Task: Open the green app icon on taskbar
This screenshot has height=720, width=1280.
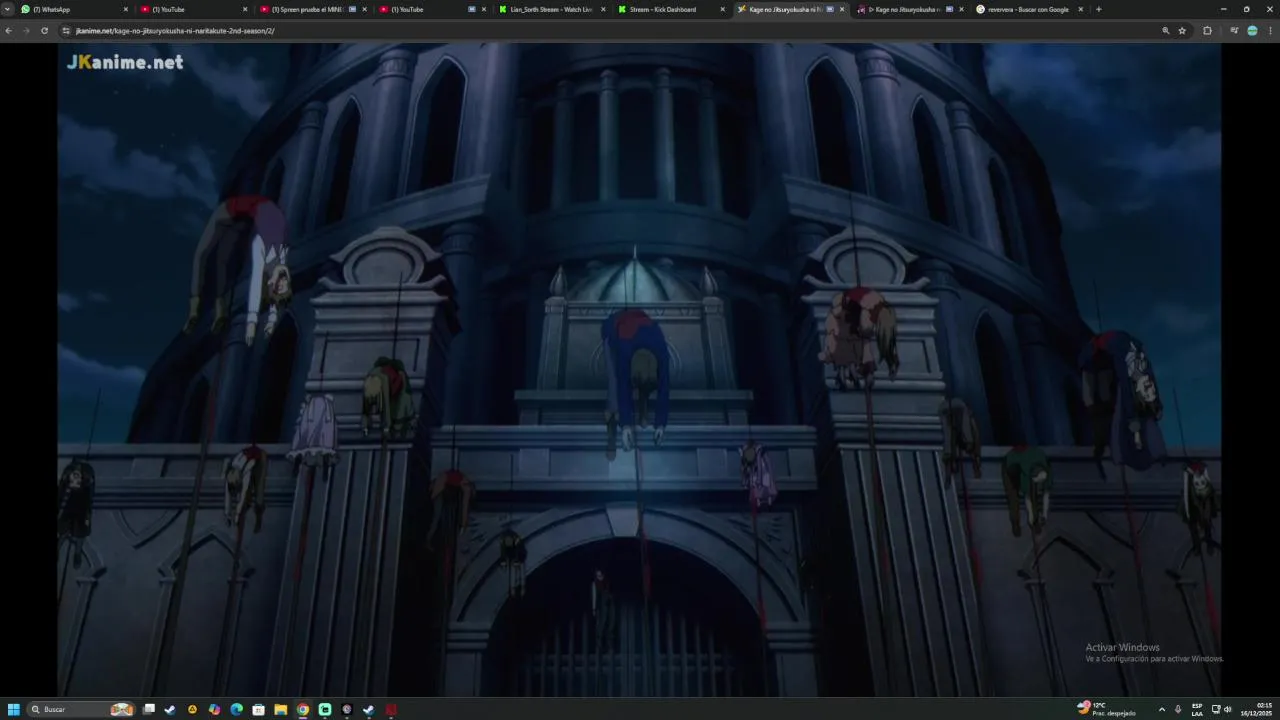Action: coord(324,709)
